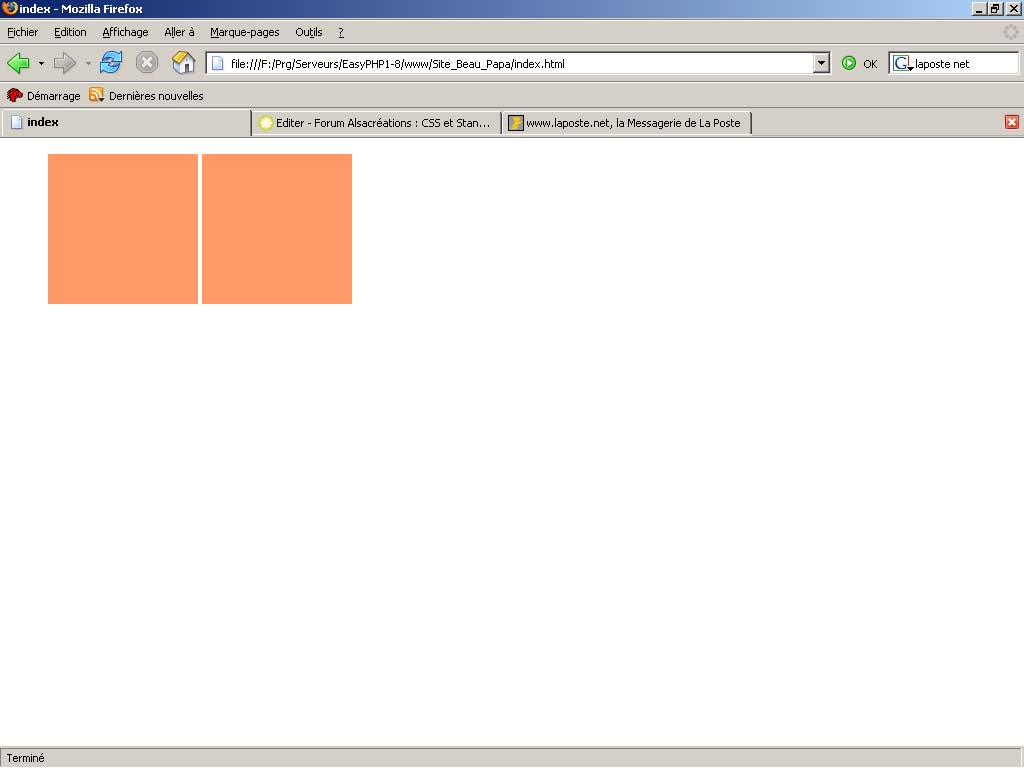This screenshot has height=768, width=1024.
Task: Click the Forward arrow button
Action: click(x=65, y=64)
